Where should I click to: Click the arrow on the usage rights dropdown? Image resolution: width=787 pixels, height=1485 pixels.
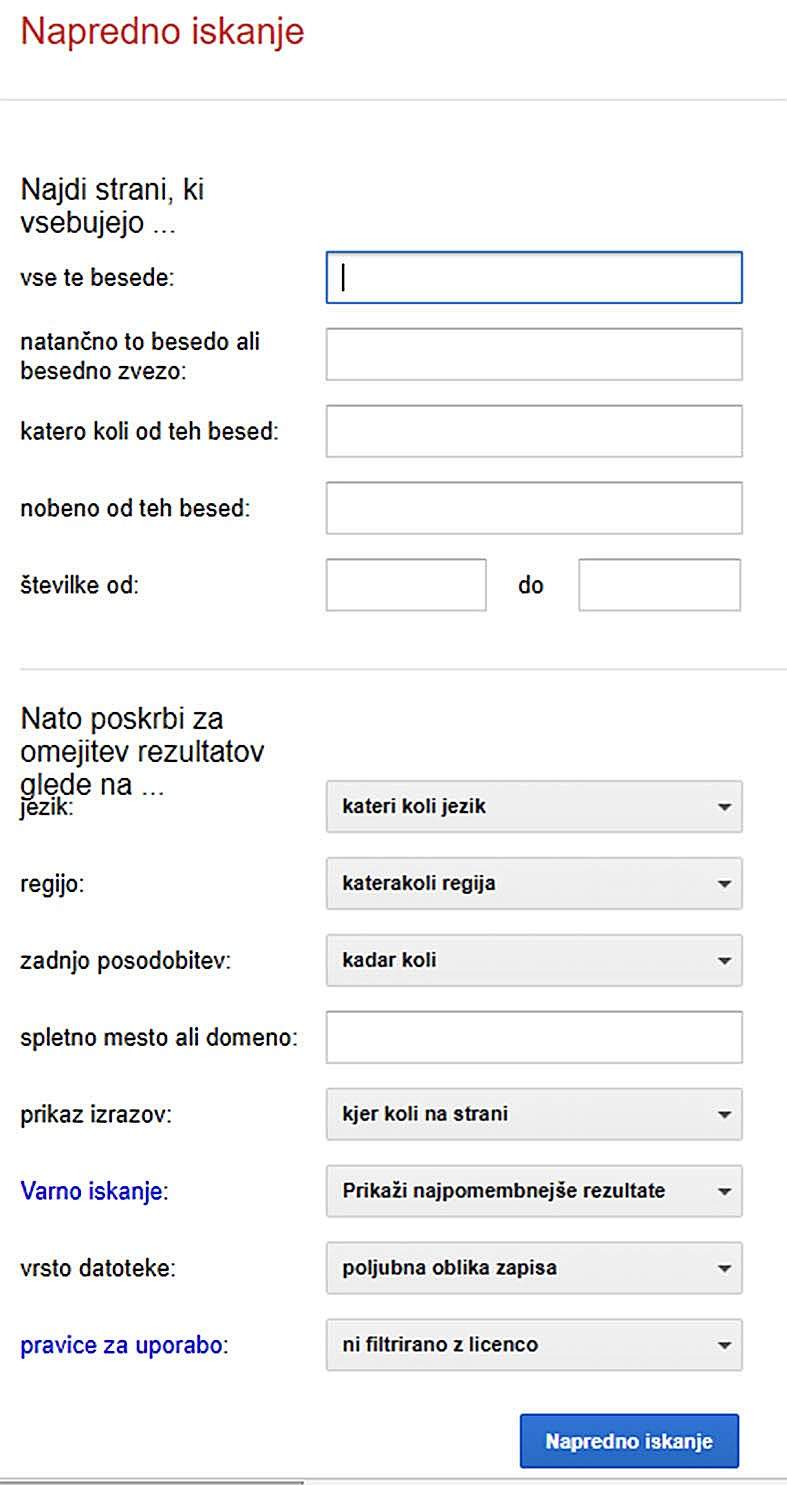point(725,1346)
